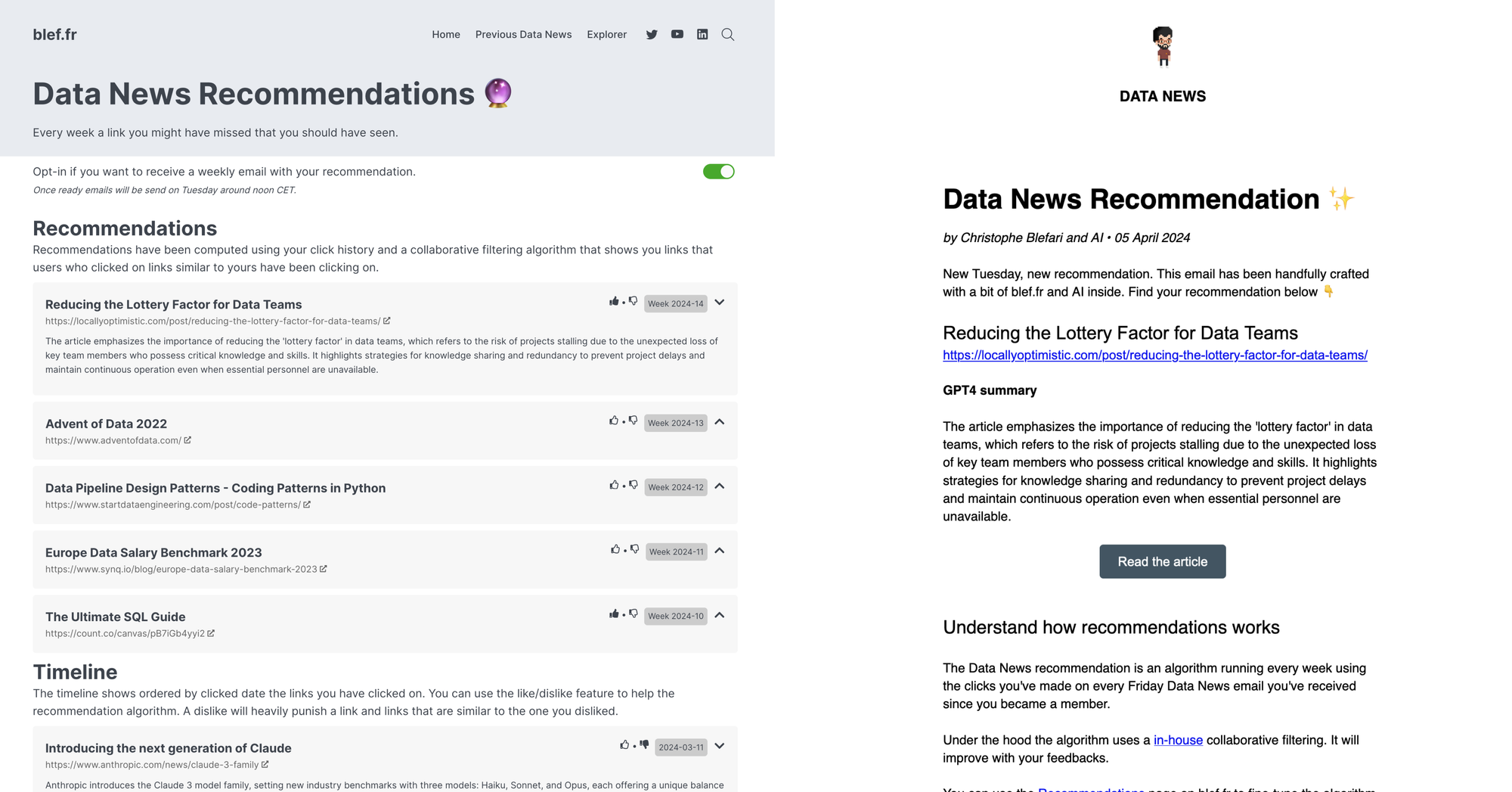Click the Week 2024-12 badge
Viewport: 1512px width, 792px height.
pyautogui.click(x=676, y=487)
